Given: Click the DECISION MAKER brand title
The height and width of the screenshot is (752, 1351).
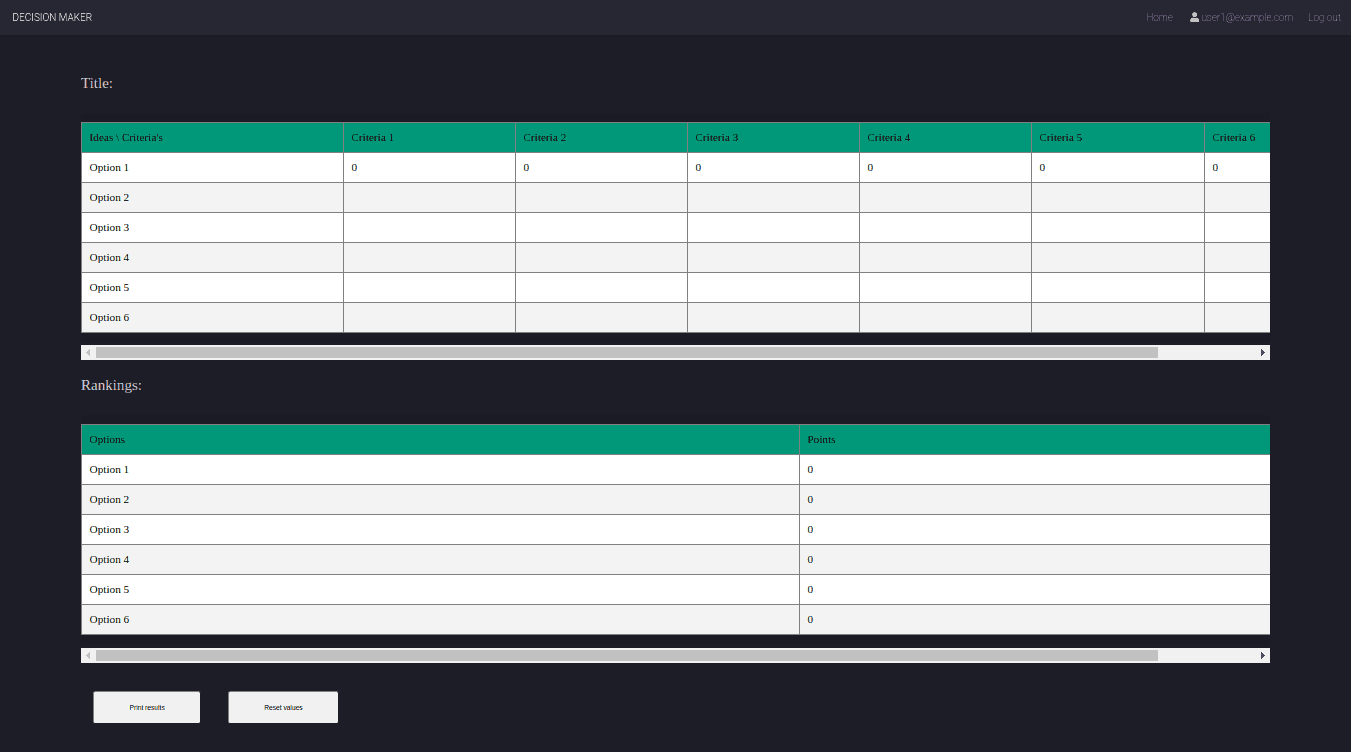Looking at the screenshot, I should click(x=52, y=17).
